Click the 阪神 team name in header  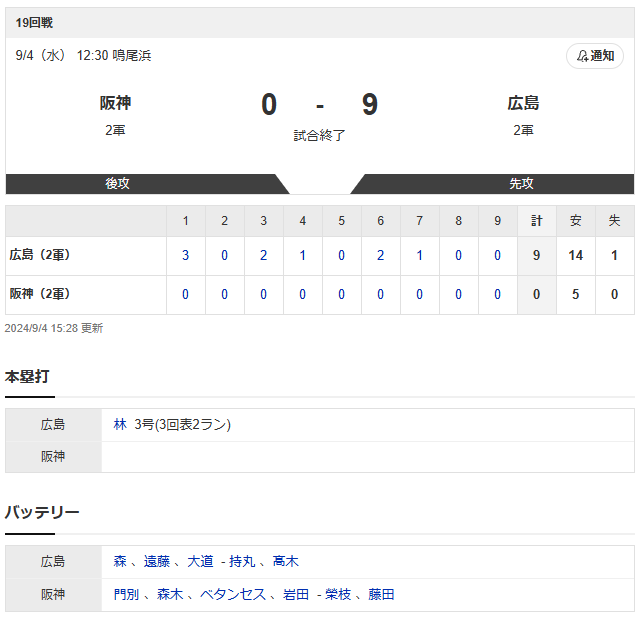tap(116, 103)
